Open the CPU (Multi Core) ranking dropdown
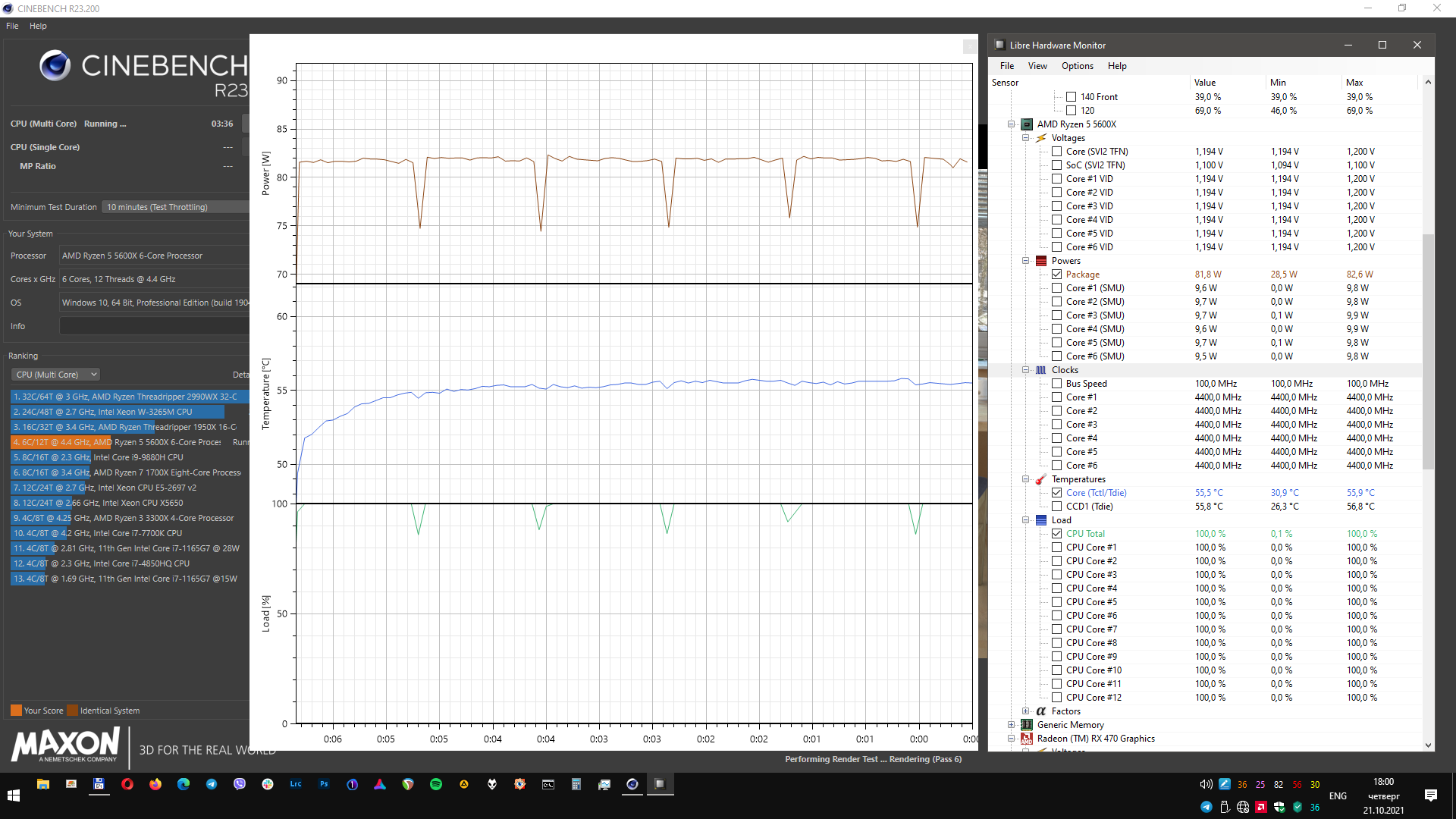 coord(56,375)
